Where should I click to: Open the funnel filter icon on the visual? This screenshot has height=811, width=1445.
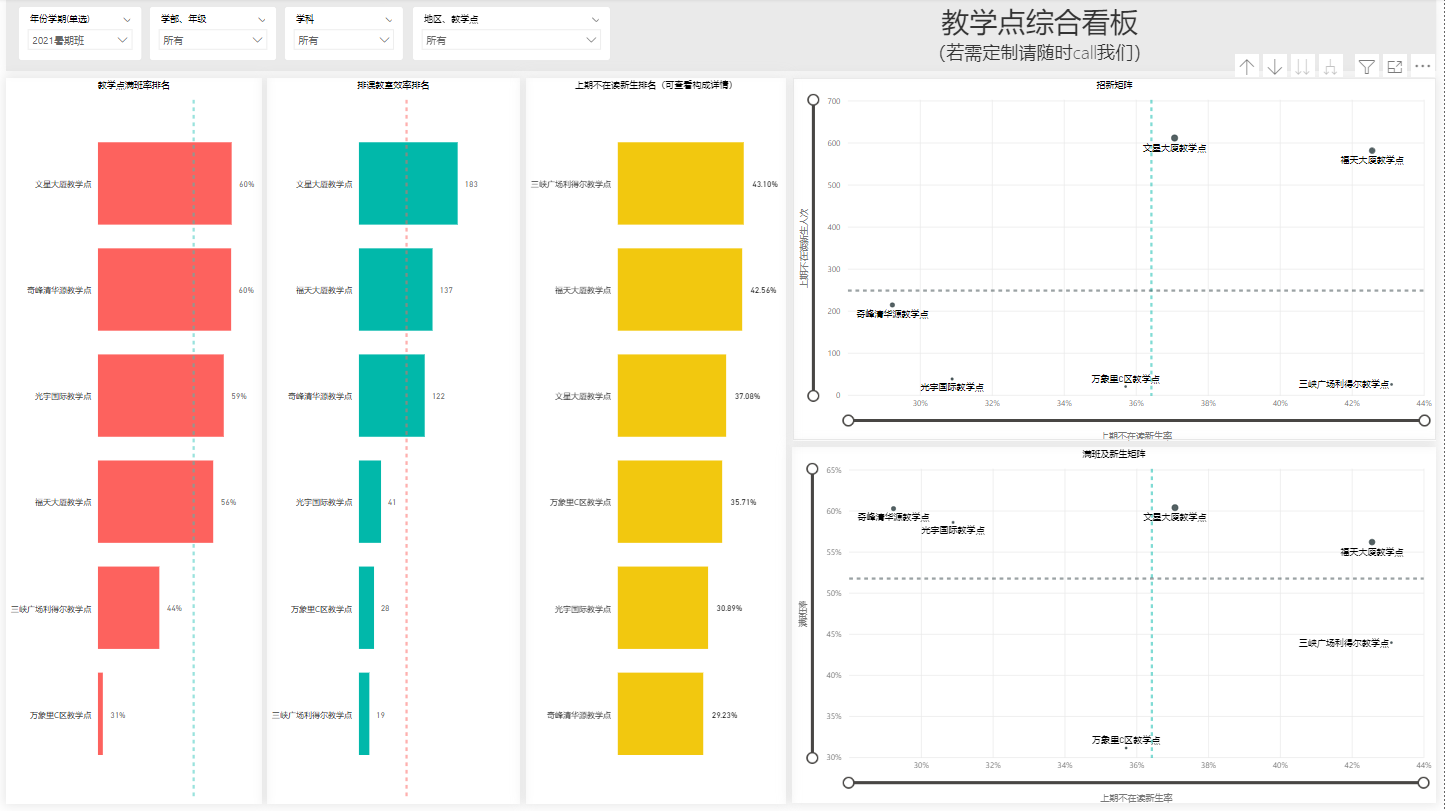pos(1366,67)
